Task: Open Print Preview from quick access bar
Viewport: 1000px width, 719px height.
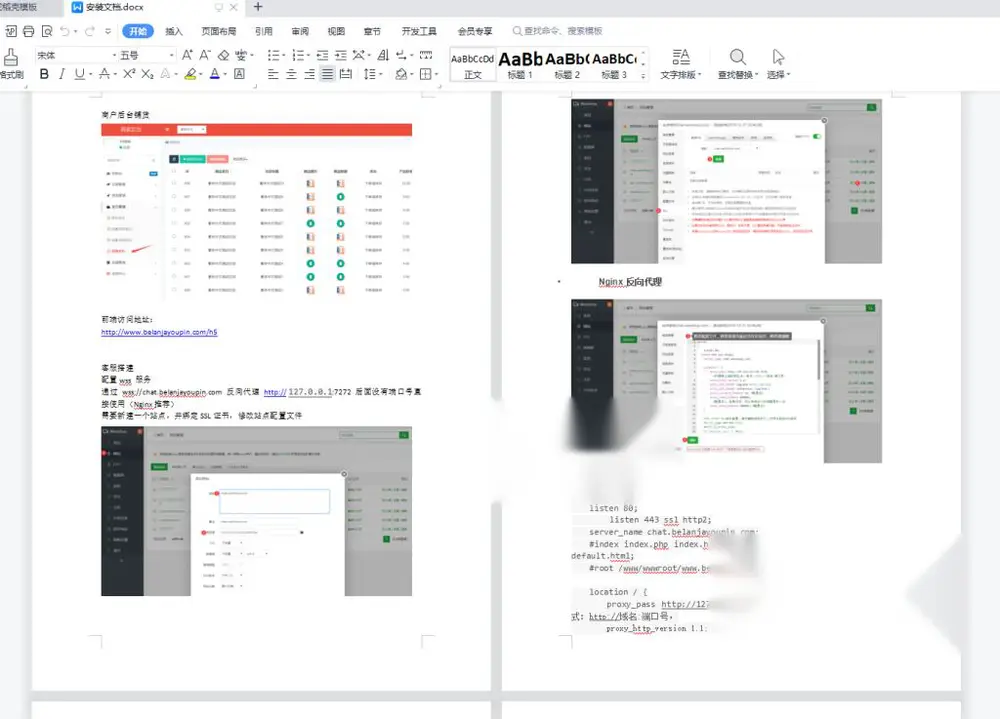Action: (47, 31)
